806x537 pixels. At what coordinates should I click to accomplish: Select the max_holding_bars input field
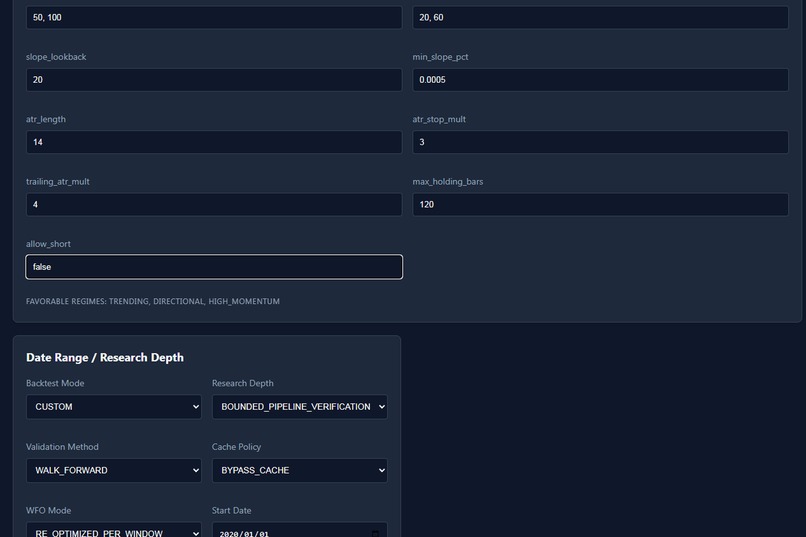point(600,205)
